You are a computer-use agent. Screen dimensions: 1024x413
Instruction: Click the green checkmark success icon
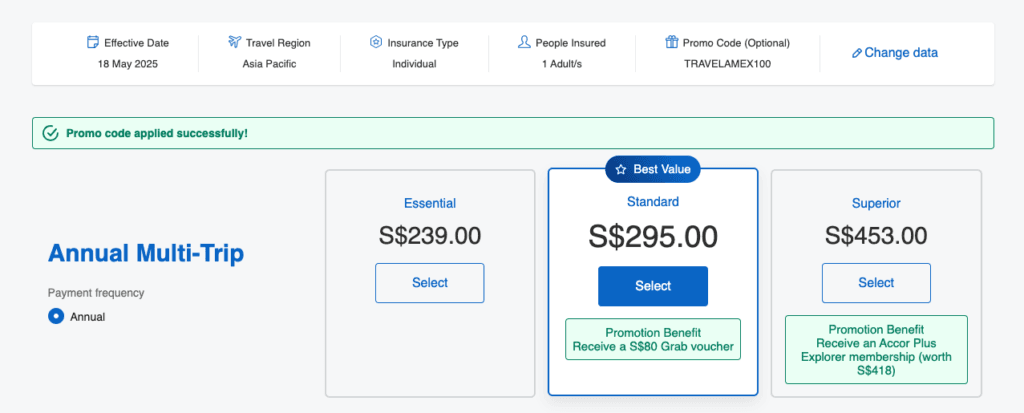click(50, 133)
